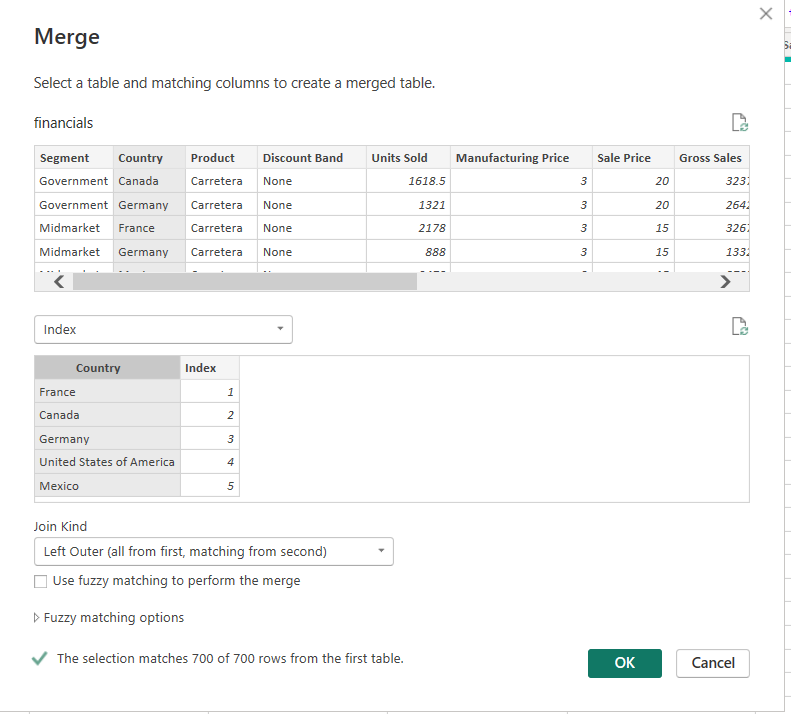Image resolution: width=791 pixels, height=714 pixels.
Task: Click the 2178 Units Sold value
Action: coord(408,228)
